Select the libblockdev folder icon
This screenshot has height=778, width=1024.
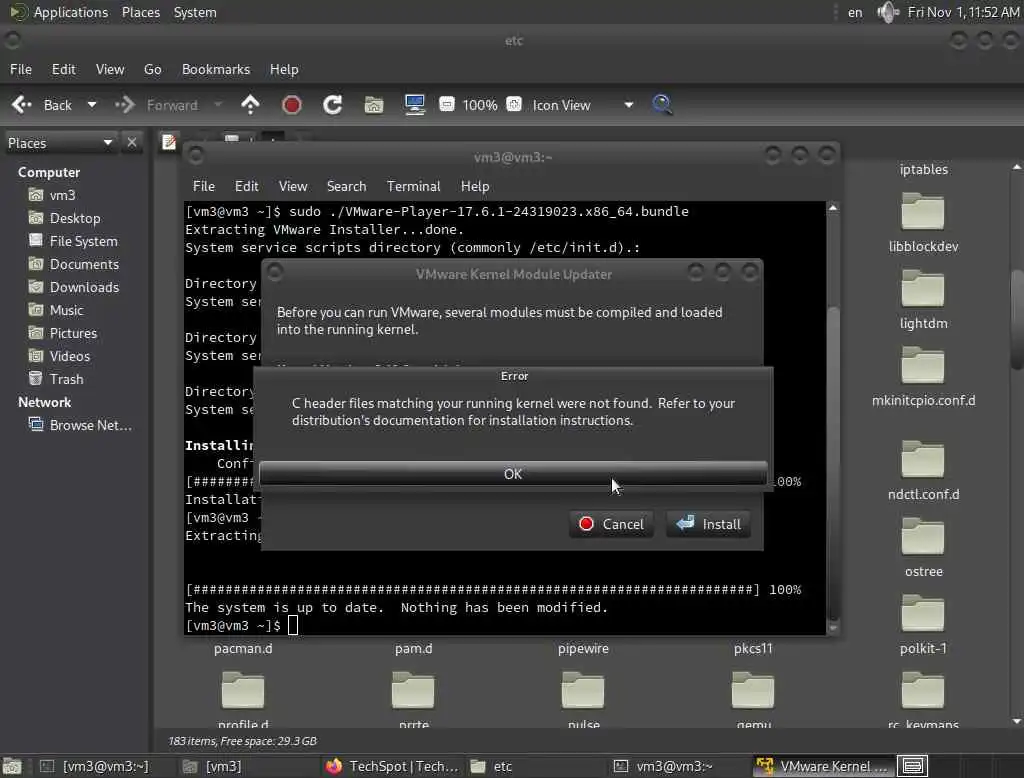coord(922,211)
